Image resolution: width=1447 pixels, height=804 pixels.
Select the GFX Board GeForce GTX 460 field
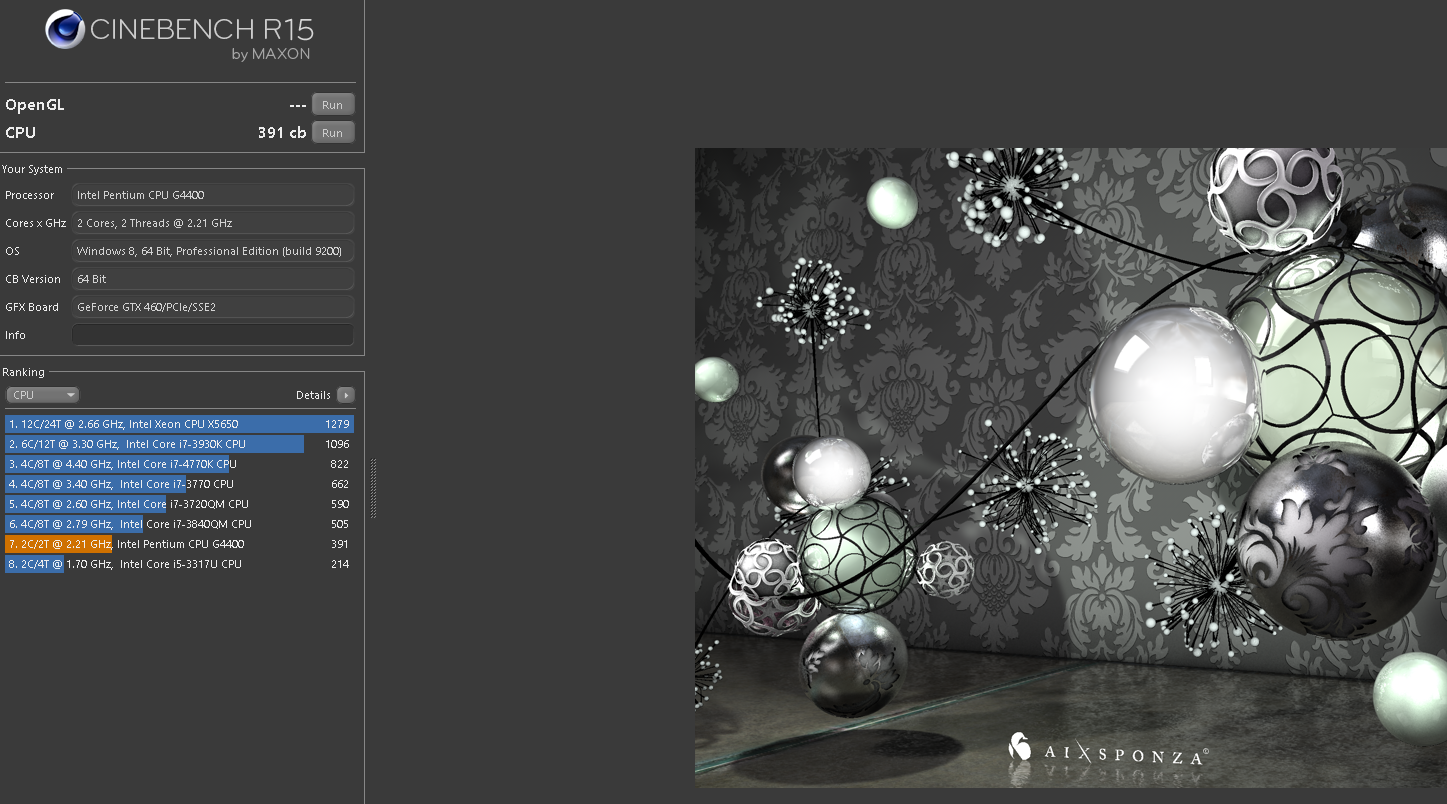point(213,307)
